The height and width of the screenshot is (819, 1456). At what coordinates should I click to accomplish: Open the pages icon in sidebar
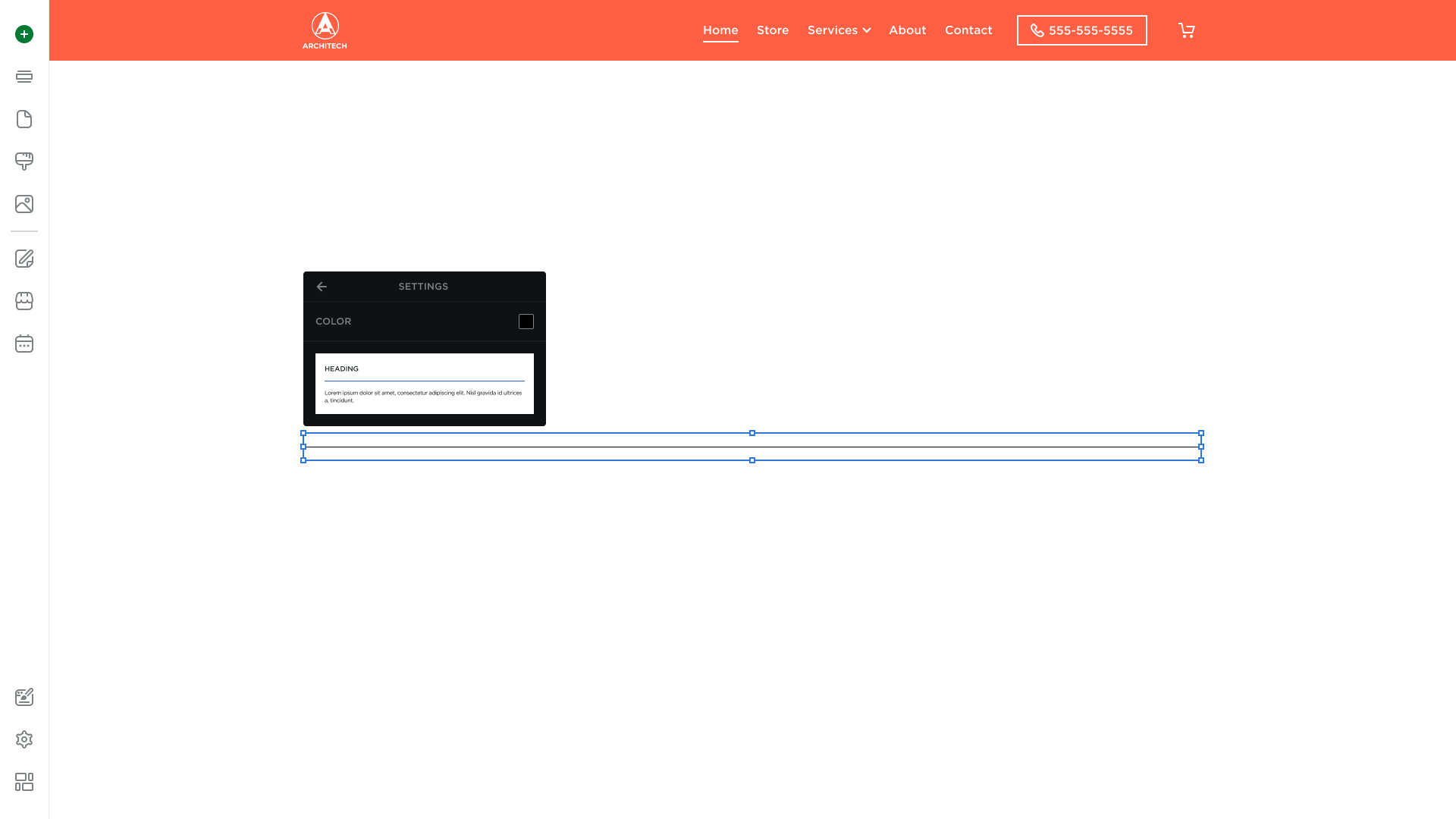[24, 119]
